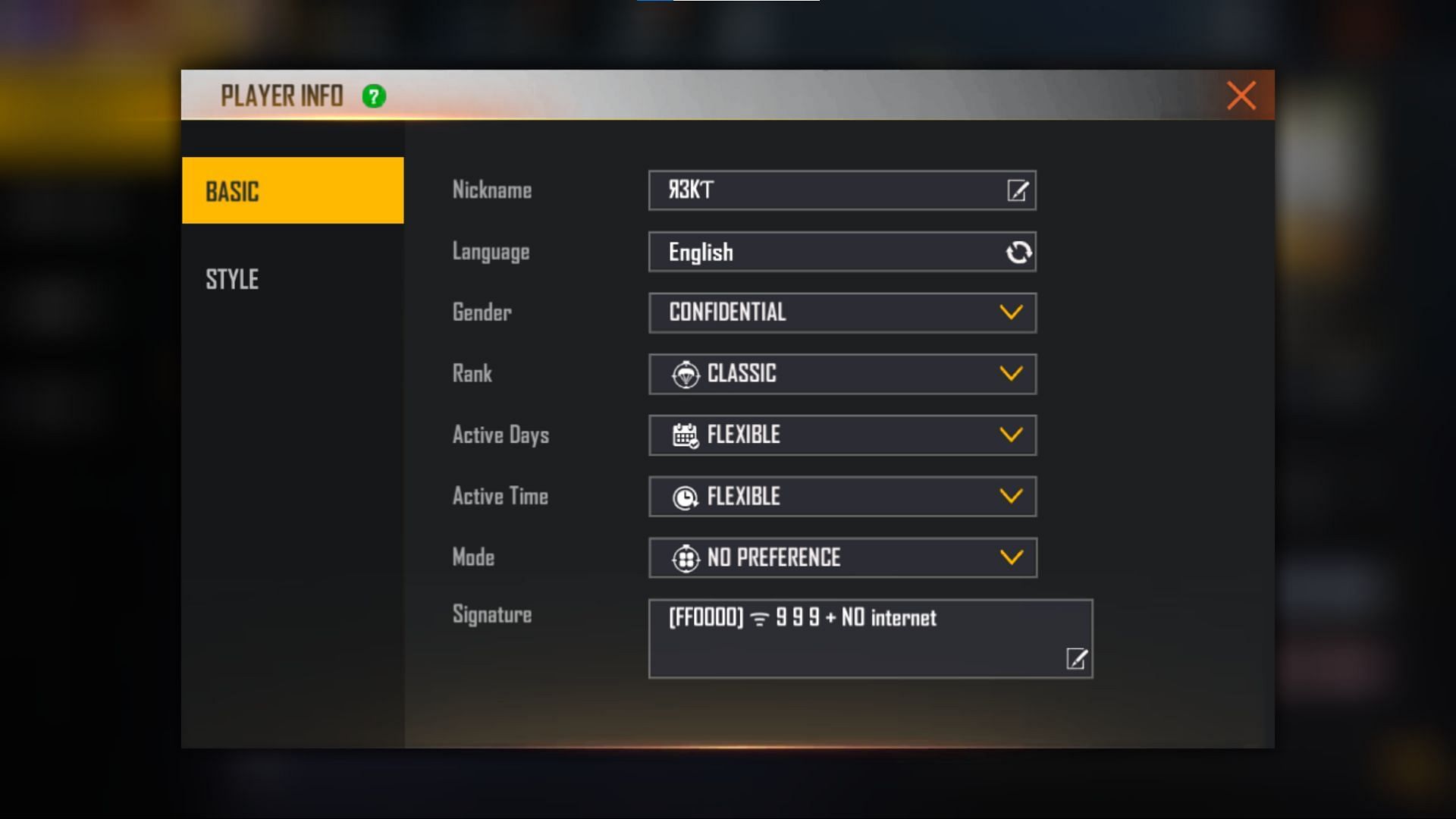Click the help icon next to PLAYER INFO
This screenshot has width=1456, height=819.
pos(375,95)
